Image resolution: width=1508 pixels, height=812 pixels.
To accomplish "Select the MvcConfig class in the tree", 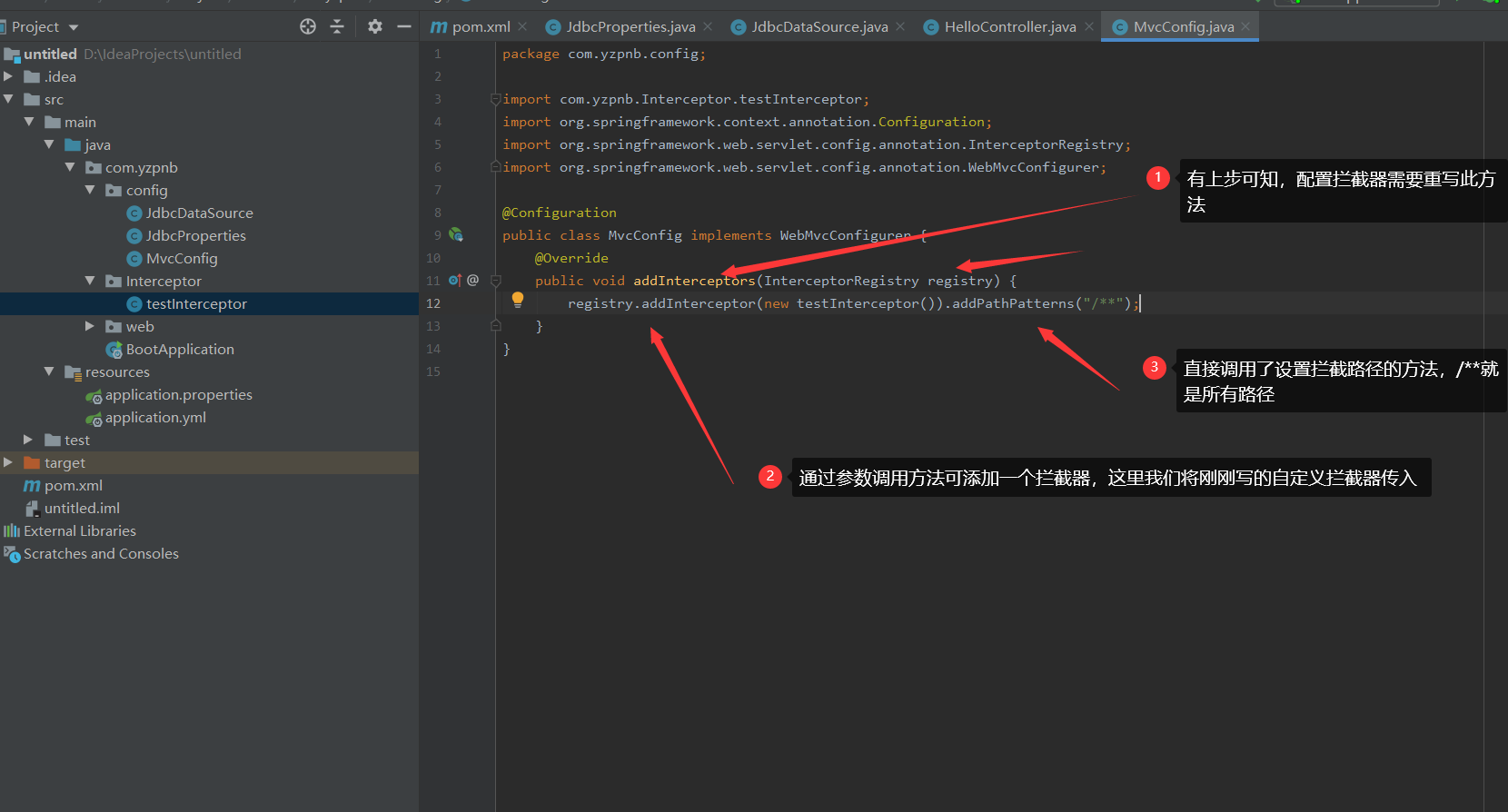I will point(182,259).
